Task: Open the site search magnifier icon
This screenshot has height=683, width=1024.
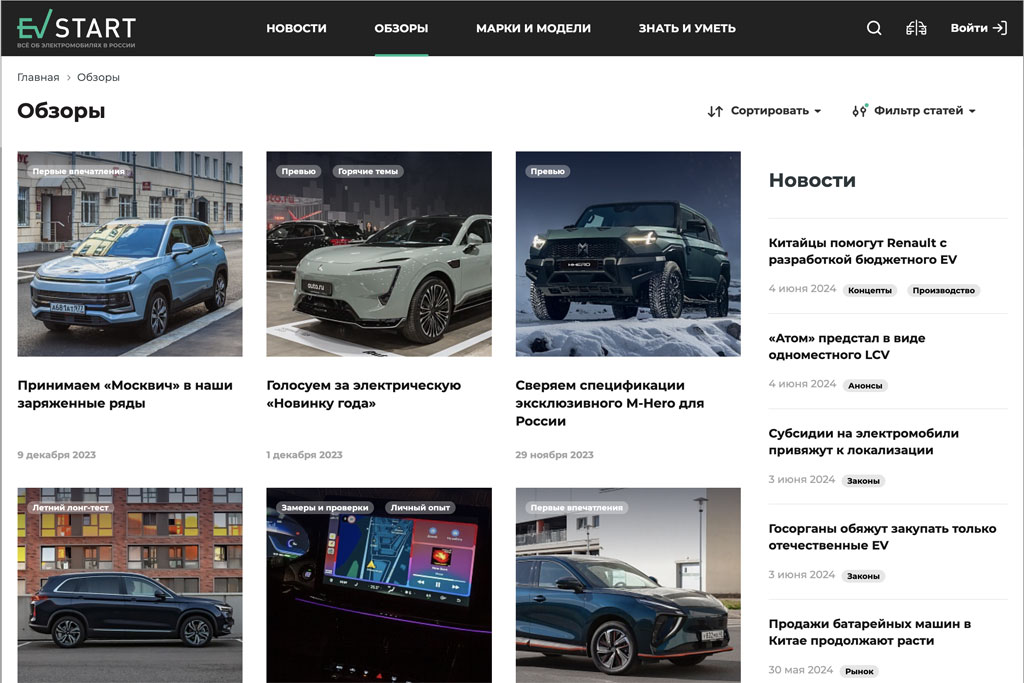Action: click(874, 28)
